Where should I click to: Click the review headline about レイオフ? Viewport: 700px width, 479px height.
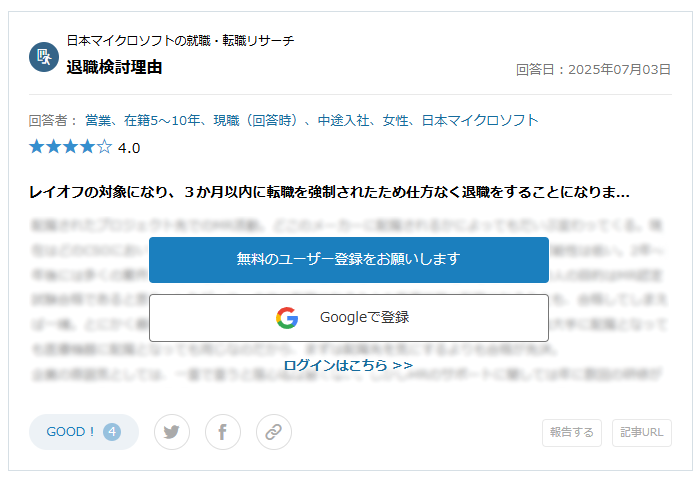tap(329, 192)
